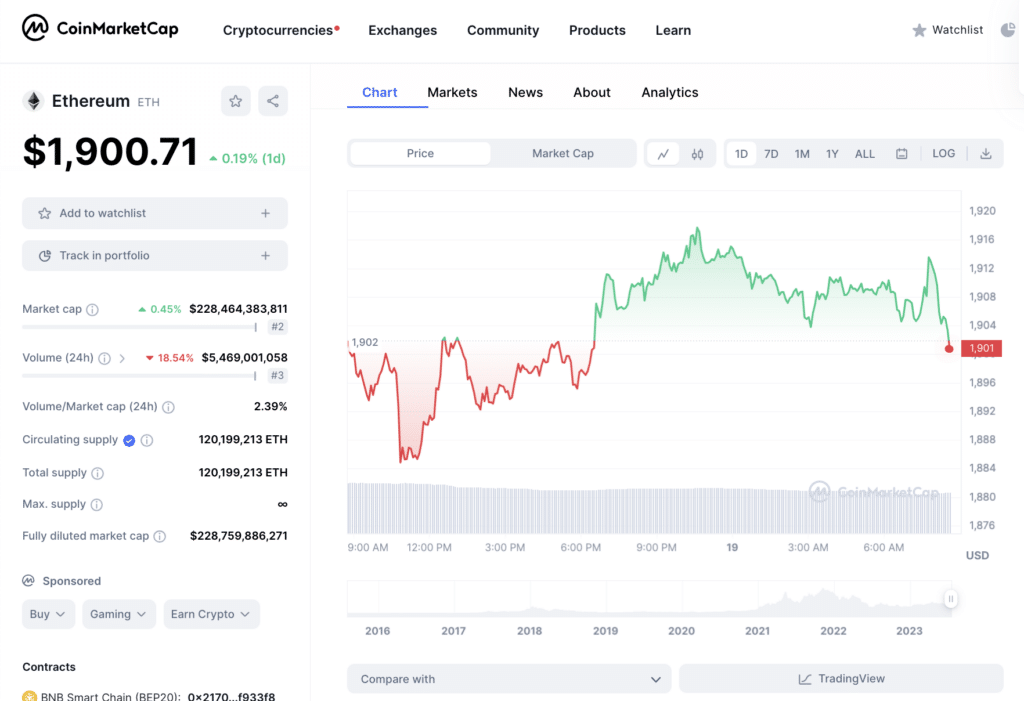Open the Compare with dropdown
Screen dimensions: 1024x701
tap(509, 679)
